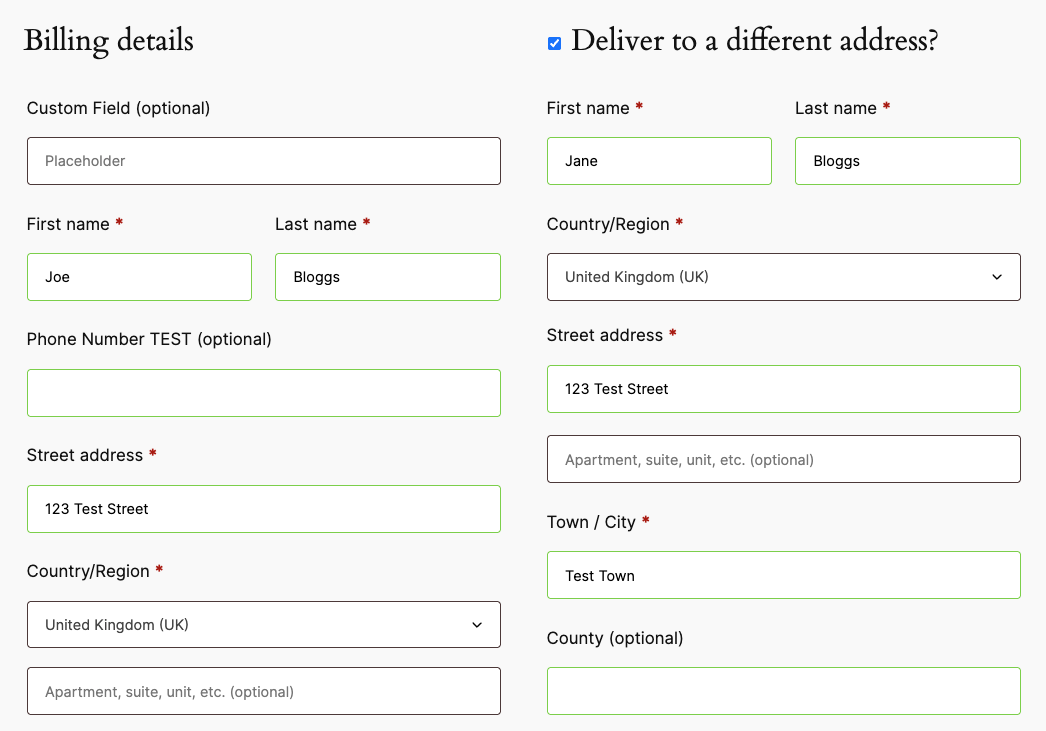Image resolution: width=1046 pixels, height=731 pixels.
Task: Click the Deliver to a different address heading
Action: (754, 42)
